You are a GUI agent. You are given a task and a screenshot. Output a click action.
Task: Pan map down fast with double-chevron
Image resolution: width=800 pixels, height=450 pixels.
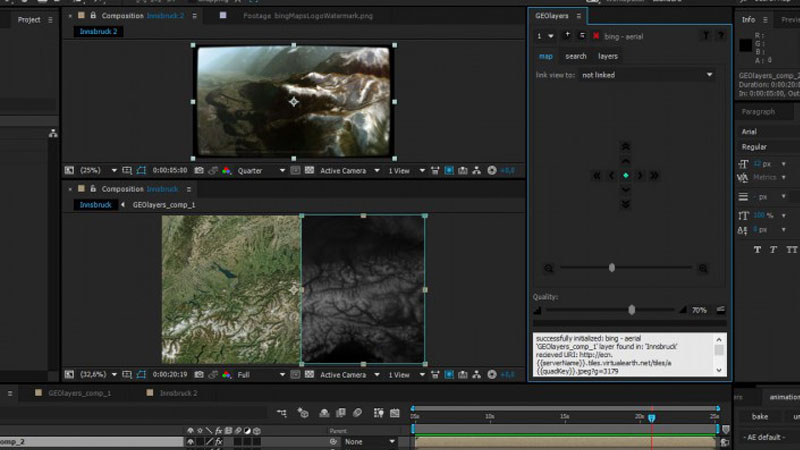coord(626,204)
